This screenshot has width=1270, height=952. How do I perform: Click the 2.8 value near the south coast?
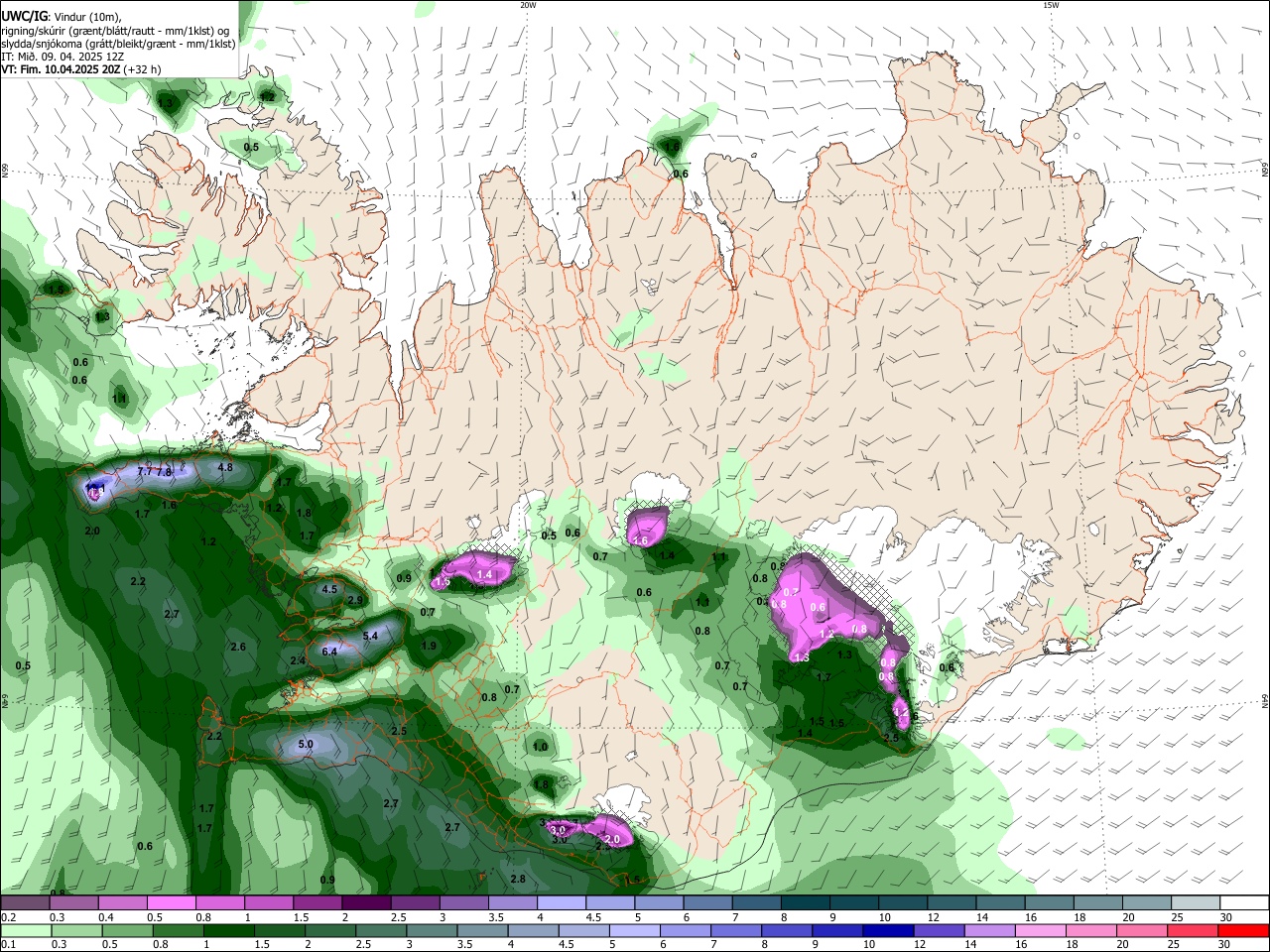point(517,879)
